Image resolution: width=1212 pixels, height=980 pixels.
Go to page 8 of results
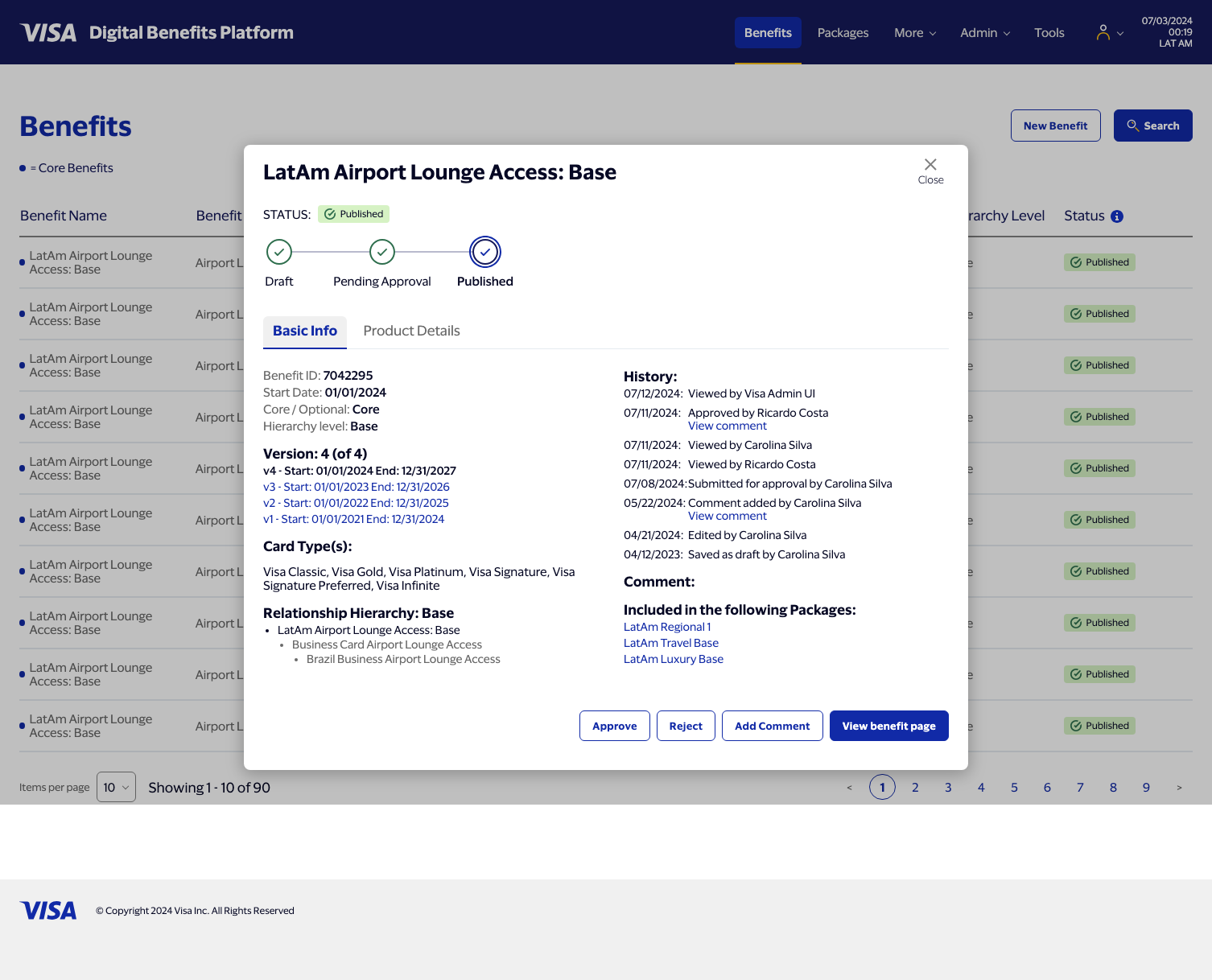(1113, 787)
